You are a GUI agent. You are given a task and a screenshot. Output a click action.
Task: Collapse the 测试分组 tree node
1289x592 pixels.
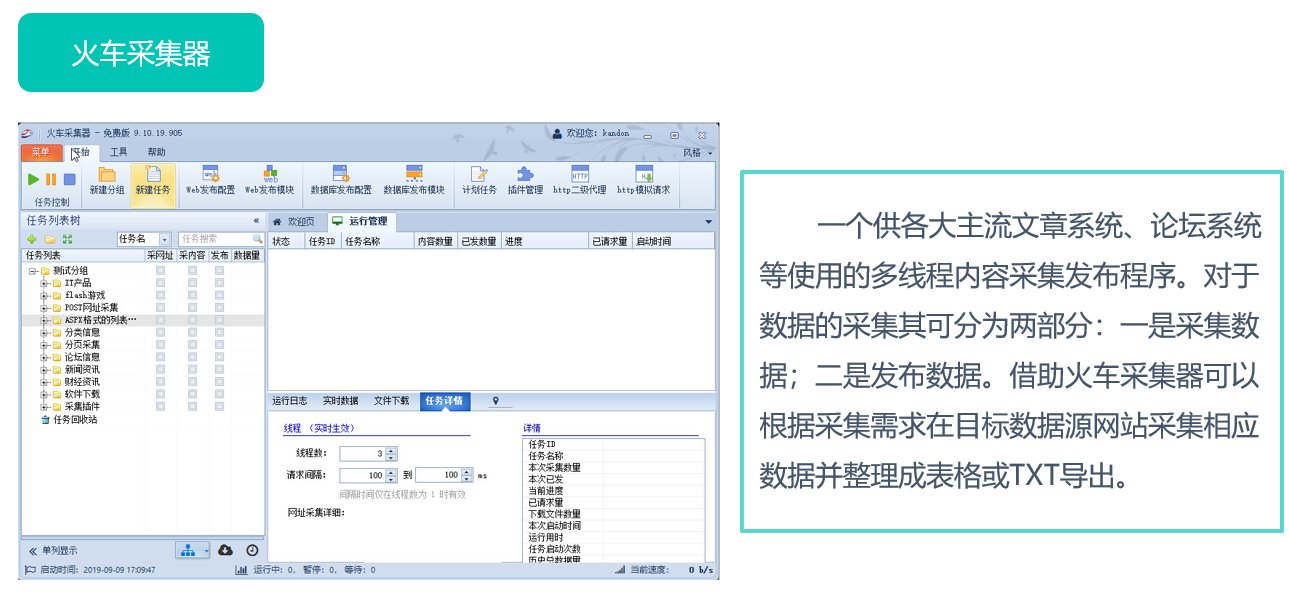(32, 271)
